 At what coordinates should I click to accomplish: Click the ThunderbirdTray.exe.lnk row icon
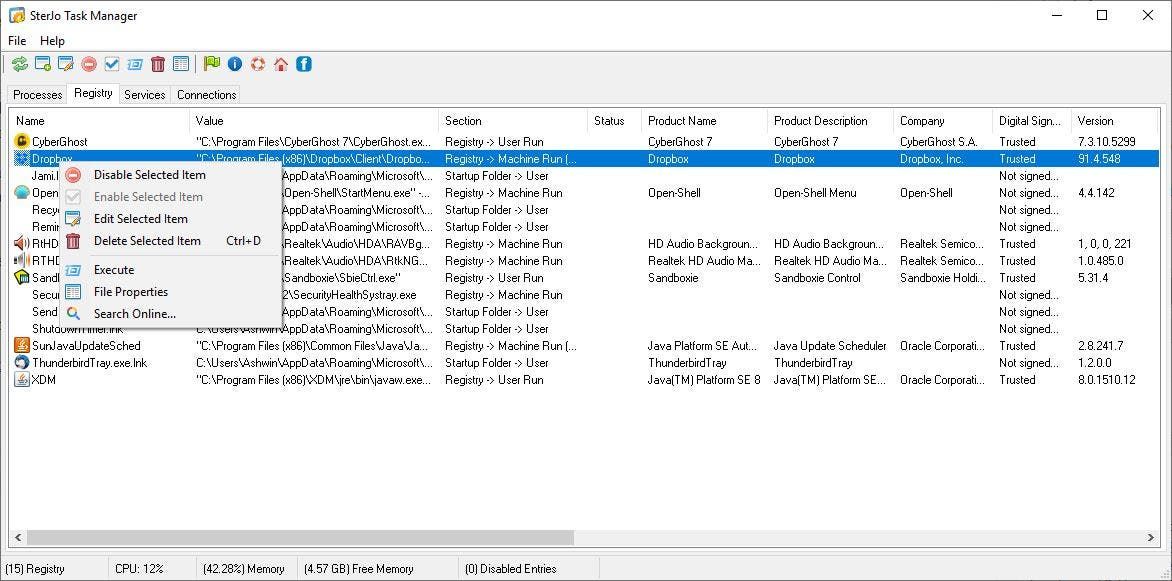(x=22, y=363)
